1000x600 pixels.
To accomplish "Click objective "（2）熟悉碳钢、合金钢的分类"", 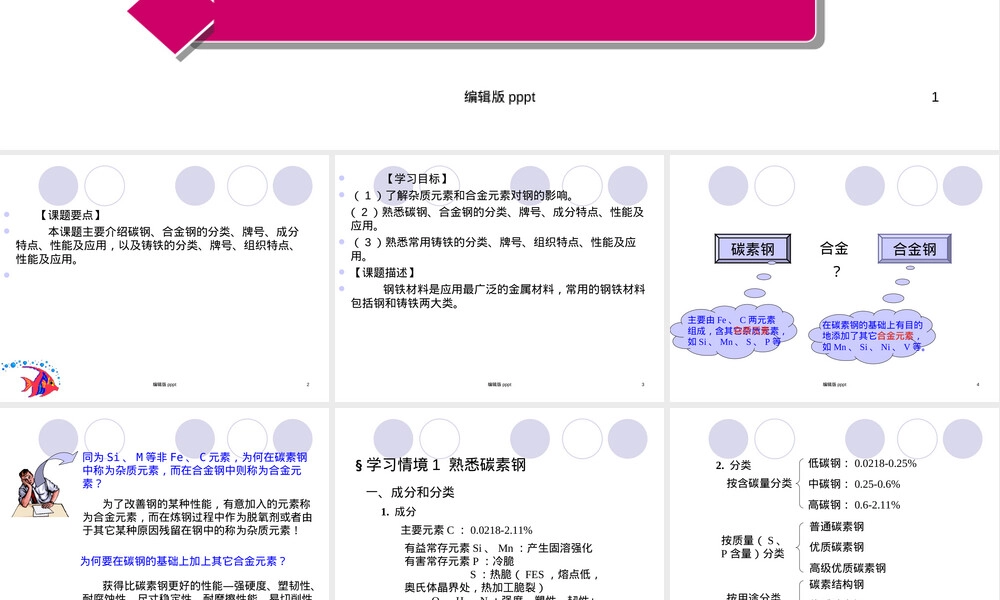I will coord(497,219).
